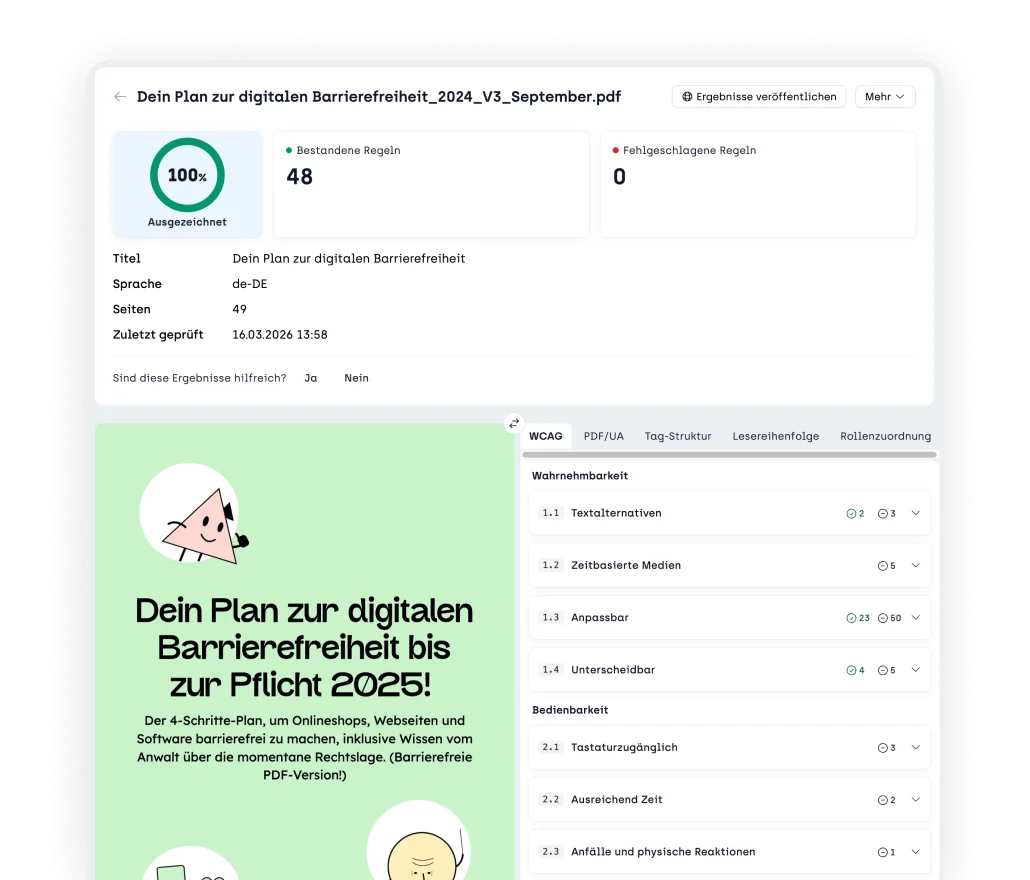Click the Ergebnisse veröffentlichen button

click(x=759, y=96)
